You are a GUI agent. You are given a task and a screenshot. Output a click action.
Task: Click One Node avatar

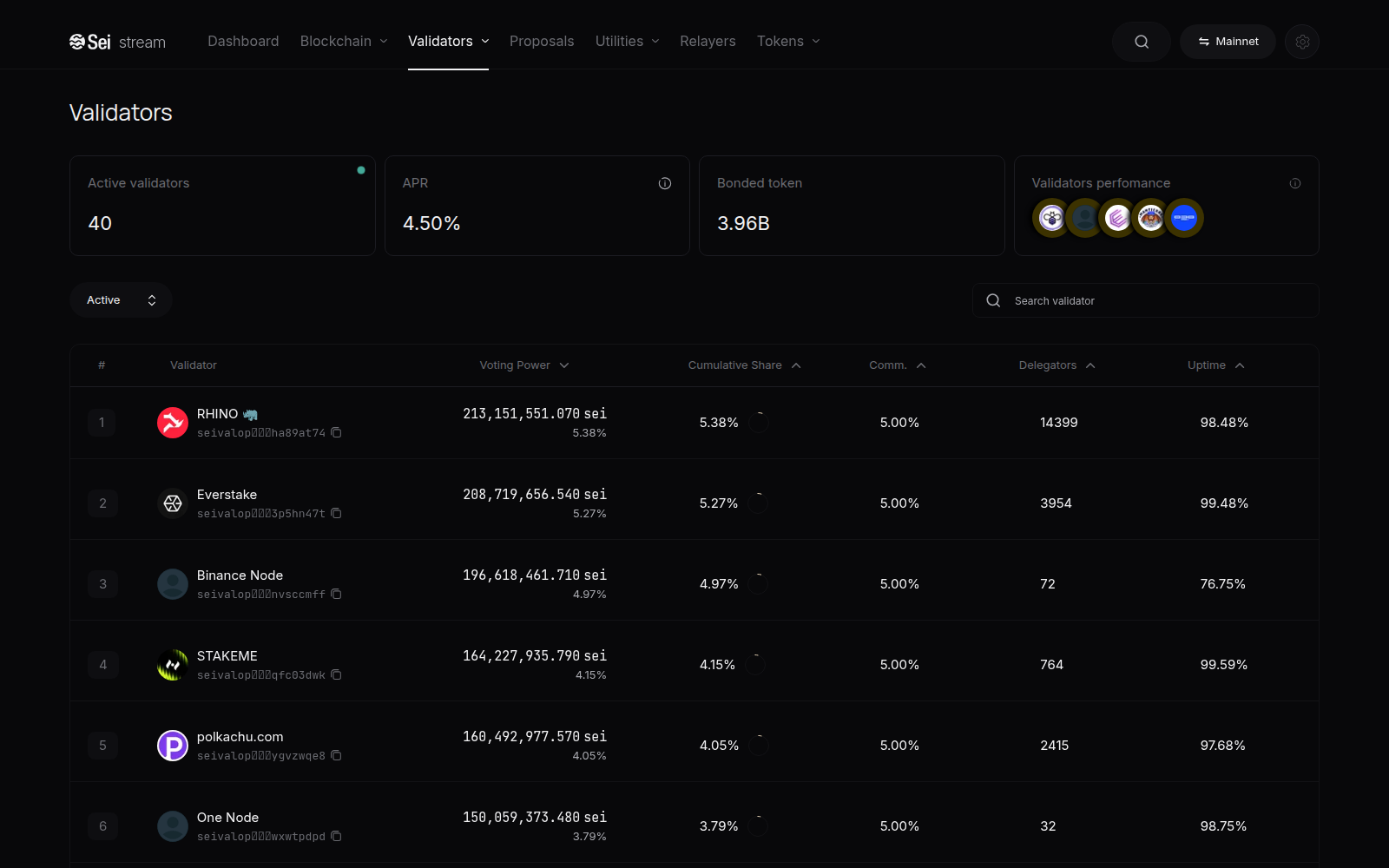tap(173, 826)
